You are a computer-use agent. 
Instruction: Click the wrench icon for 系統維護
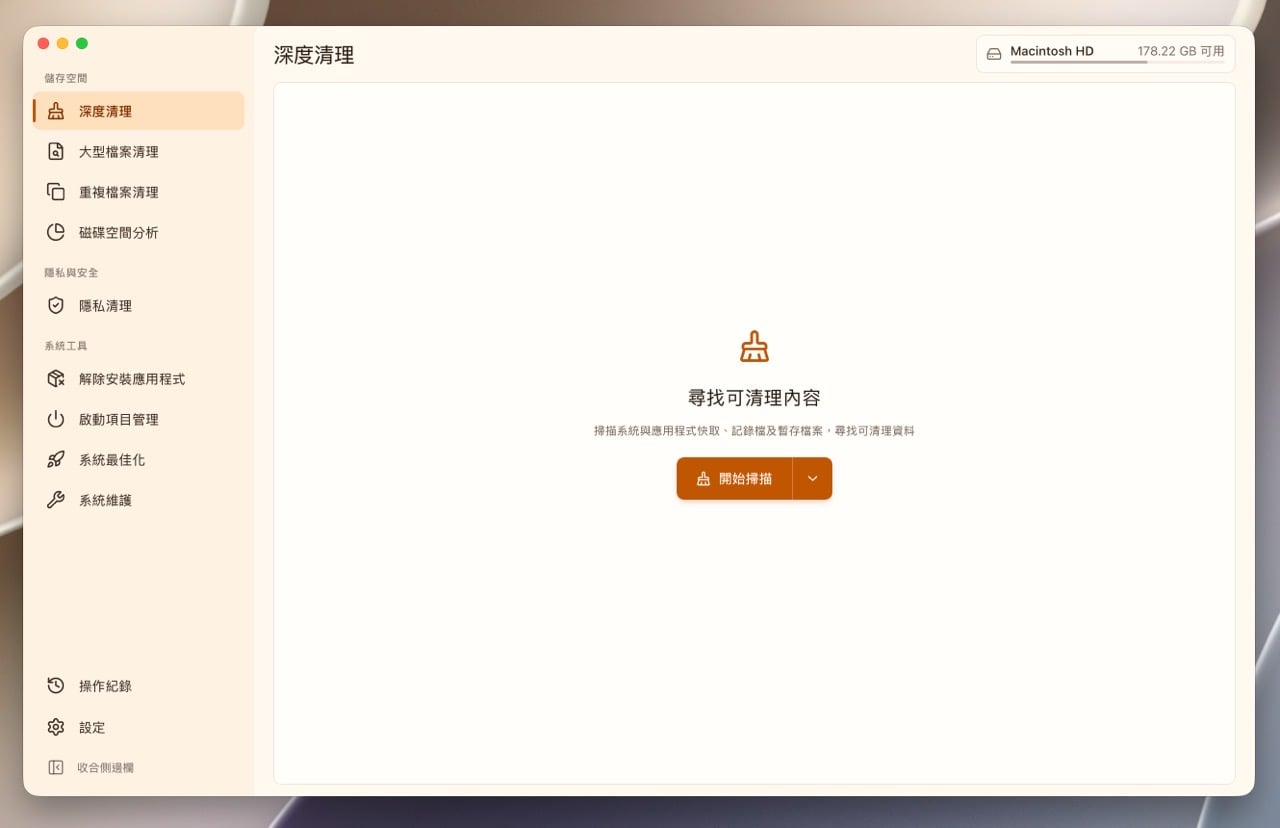[x=56, y=500]
